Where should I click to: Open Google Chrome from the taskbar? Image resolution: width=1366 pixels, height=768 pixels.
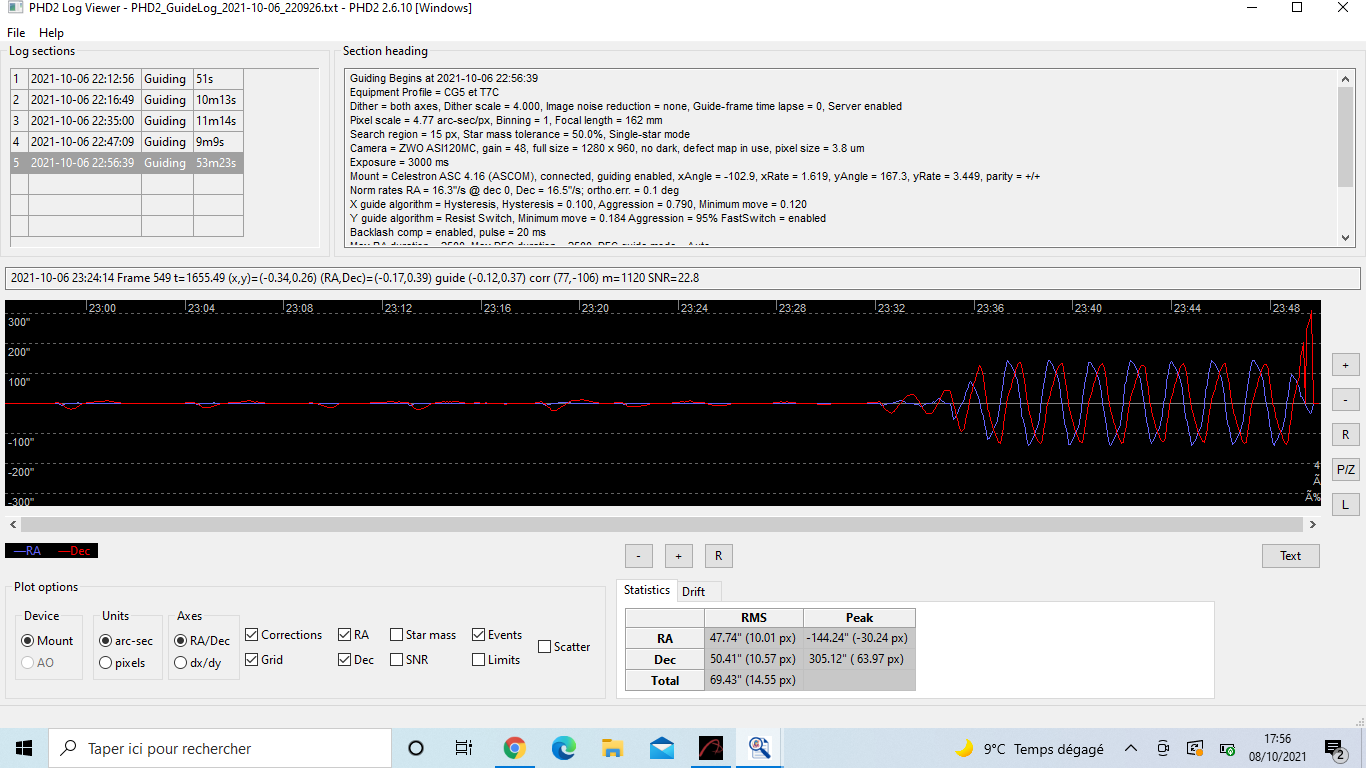pyautogui.click(x=515, y=748)
